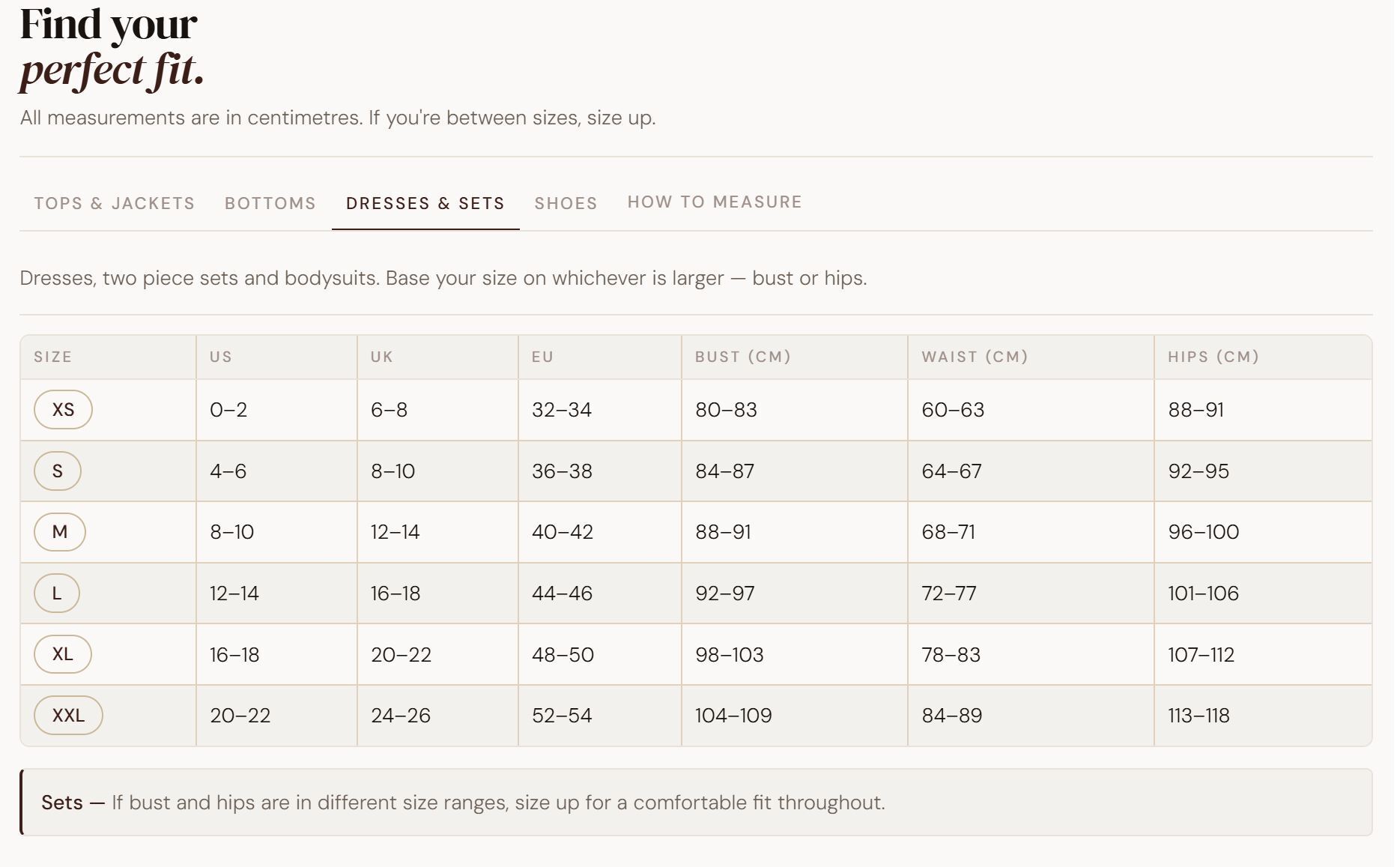The width and height of the screenshot is (1400, 867).
Task: Click the EU column header
Action: (542, 357)
